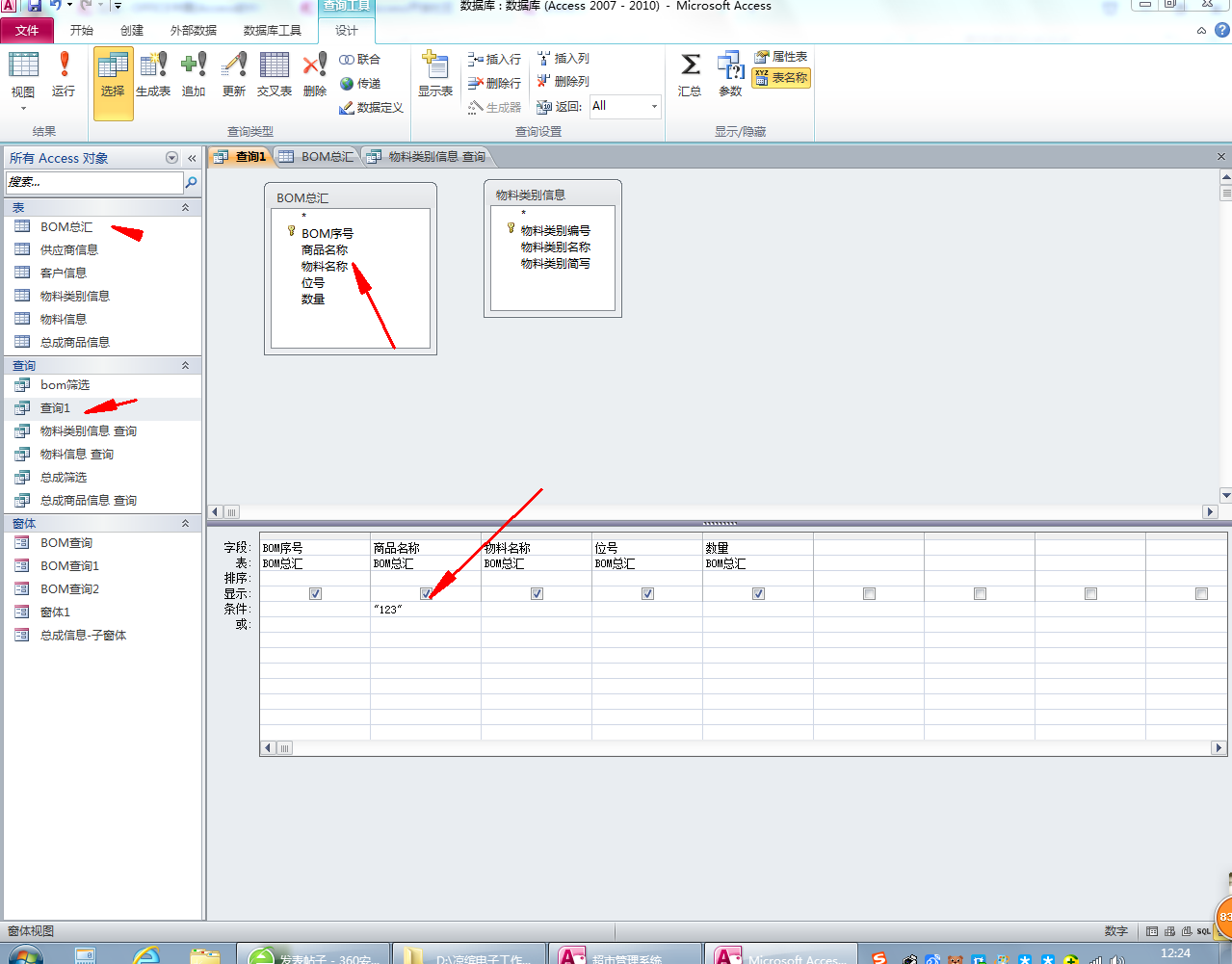
Task: Click the Save icon in quick access toolbar
Action: pos(35,6)
